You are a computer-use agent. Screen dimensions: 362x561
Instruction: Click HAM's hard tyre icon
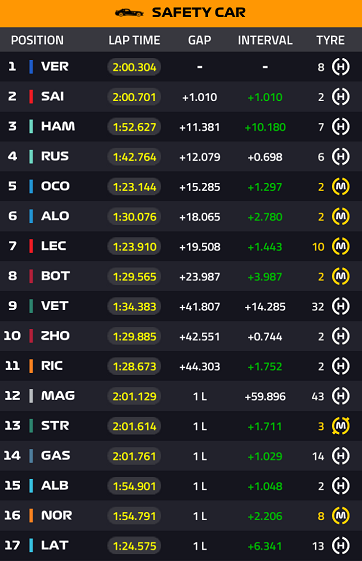[x=341, y=127]
